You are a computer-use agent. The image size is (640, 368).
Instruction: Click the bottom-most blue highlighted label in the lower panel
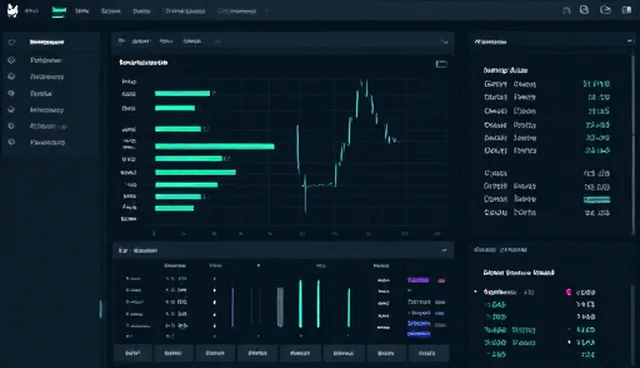(419, 334)
